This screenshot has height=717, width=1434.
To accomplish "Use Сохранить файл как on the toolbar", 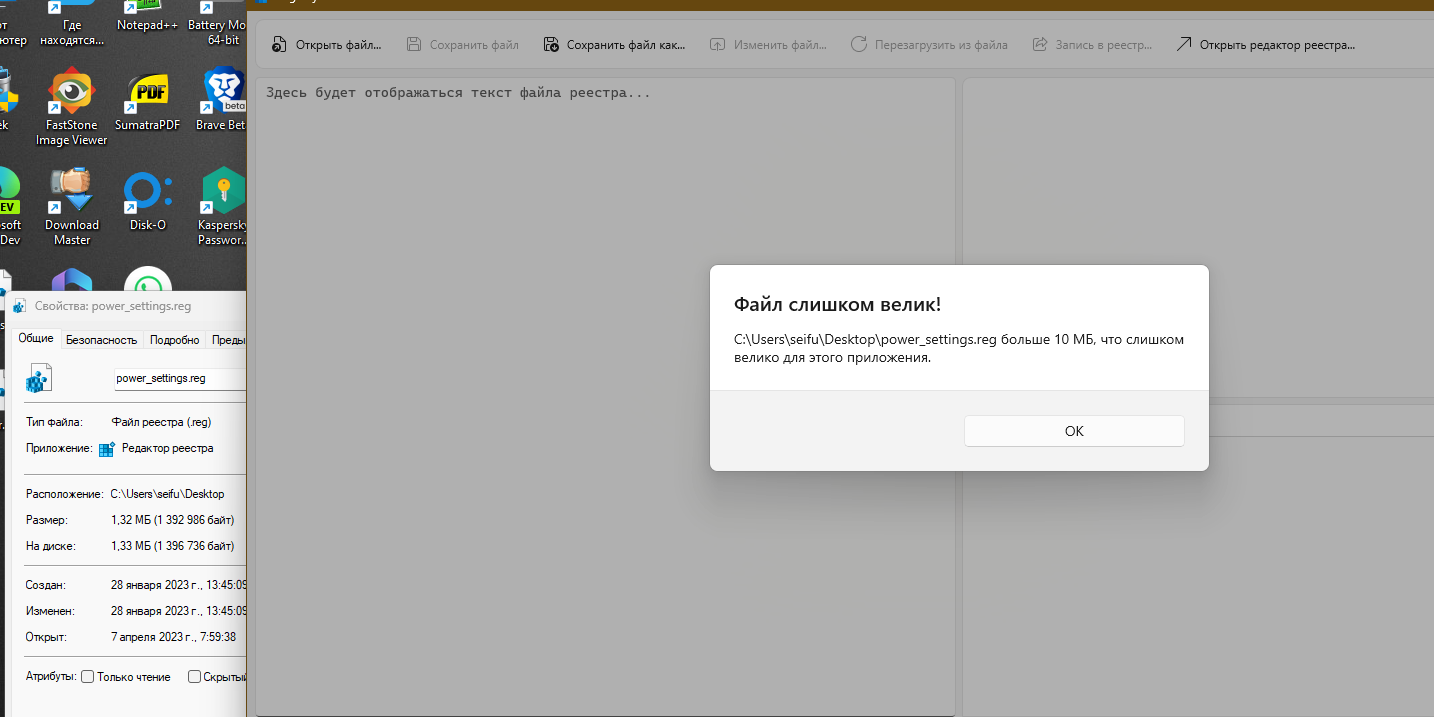I will (x=614, y=44).
